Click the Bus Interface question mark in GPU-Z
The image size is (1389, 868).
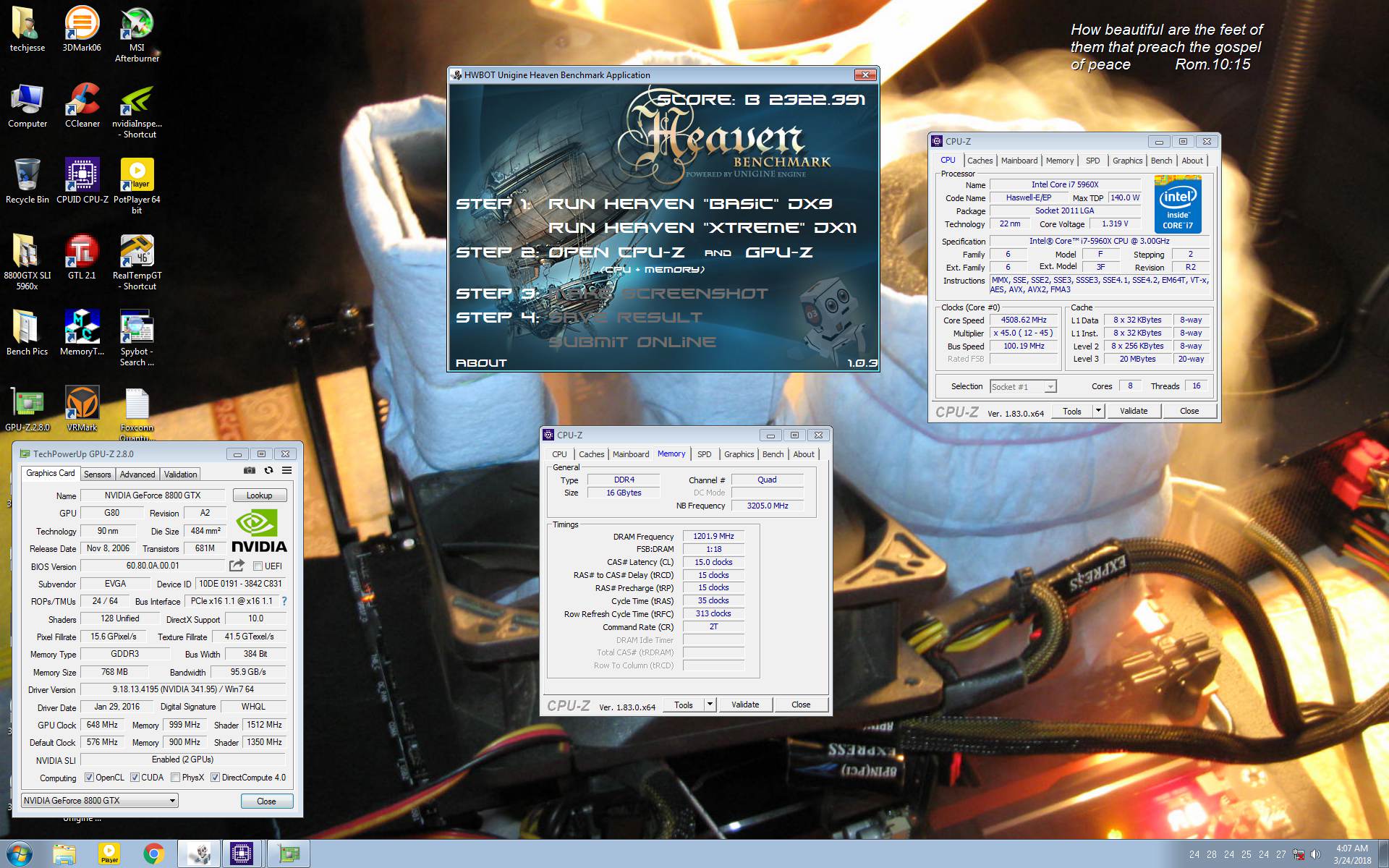tap(284, 601)
